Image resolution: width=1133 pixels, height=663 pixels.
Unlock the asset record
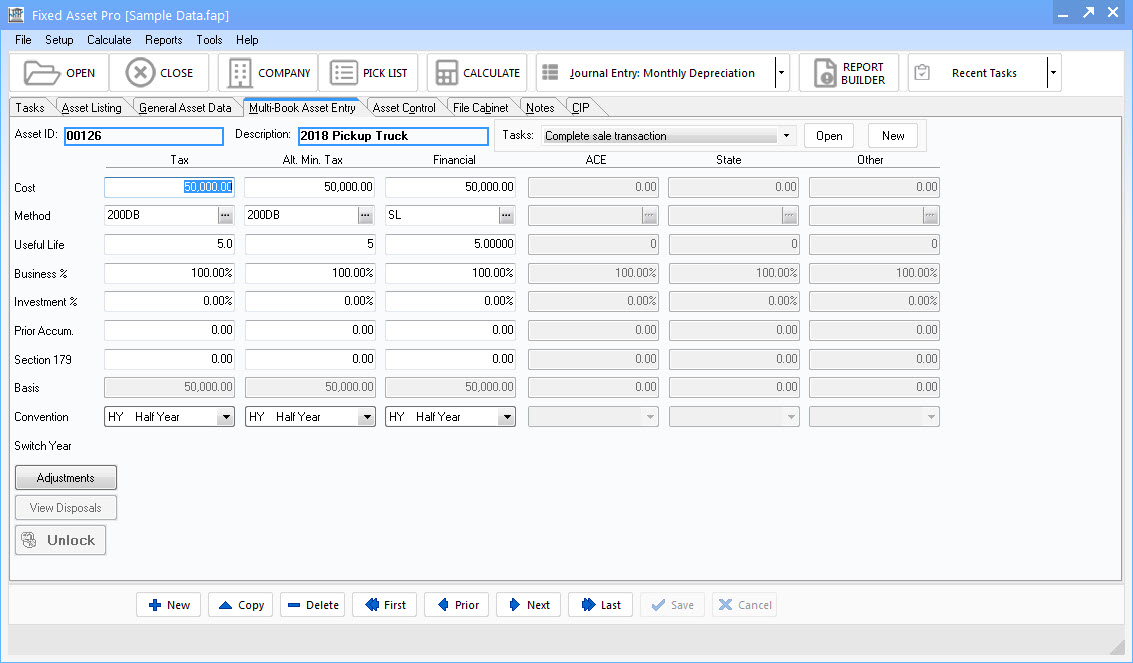[x=60, y=539]
